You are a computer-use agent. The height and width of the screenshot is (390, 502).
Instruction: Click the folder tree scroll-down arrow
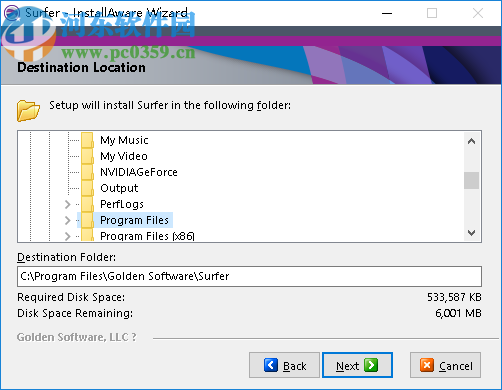tap(471, 232)
